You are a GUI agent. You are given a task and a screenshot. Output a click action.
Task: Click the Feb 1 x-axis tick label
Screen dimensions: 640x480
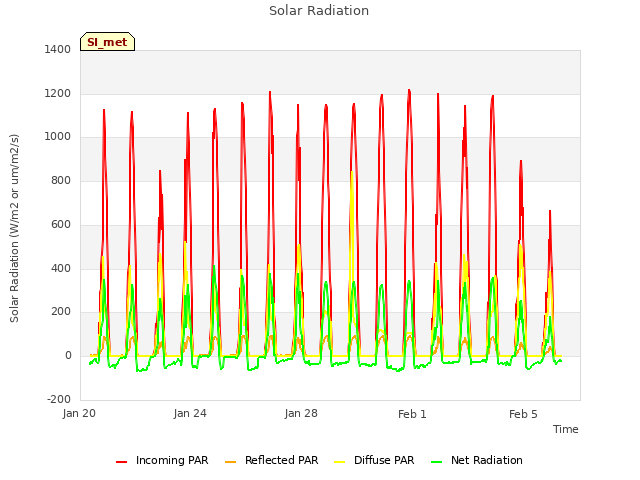pos(412,414)
